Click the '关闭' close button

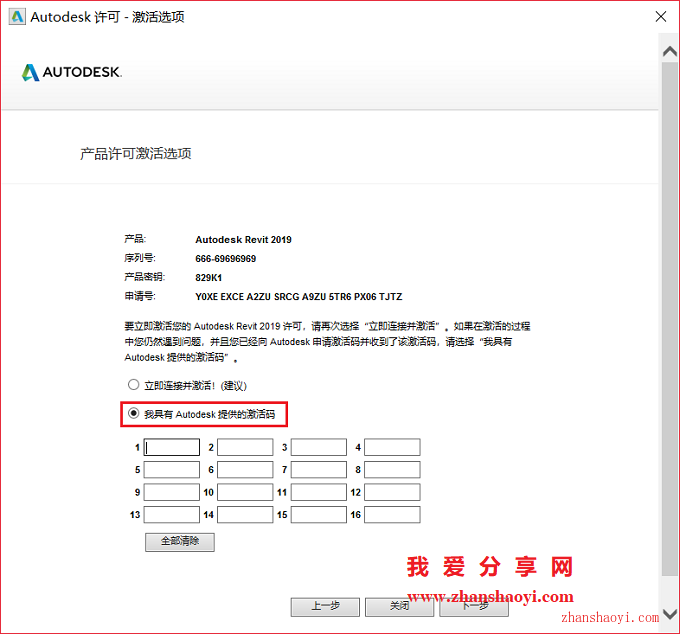pos(399,607)
